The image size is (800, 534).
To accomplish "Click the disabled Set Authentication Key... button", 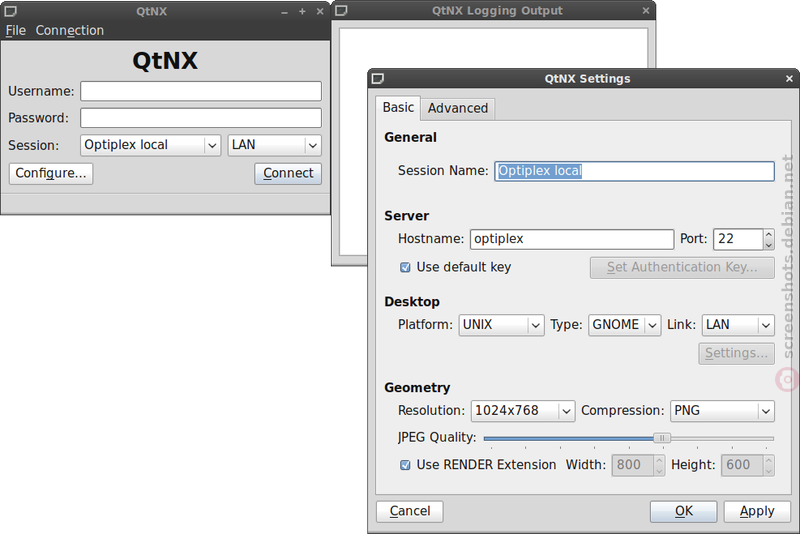I will click(682, 268).
